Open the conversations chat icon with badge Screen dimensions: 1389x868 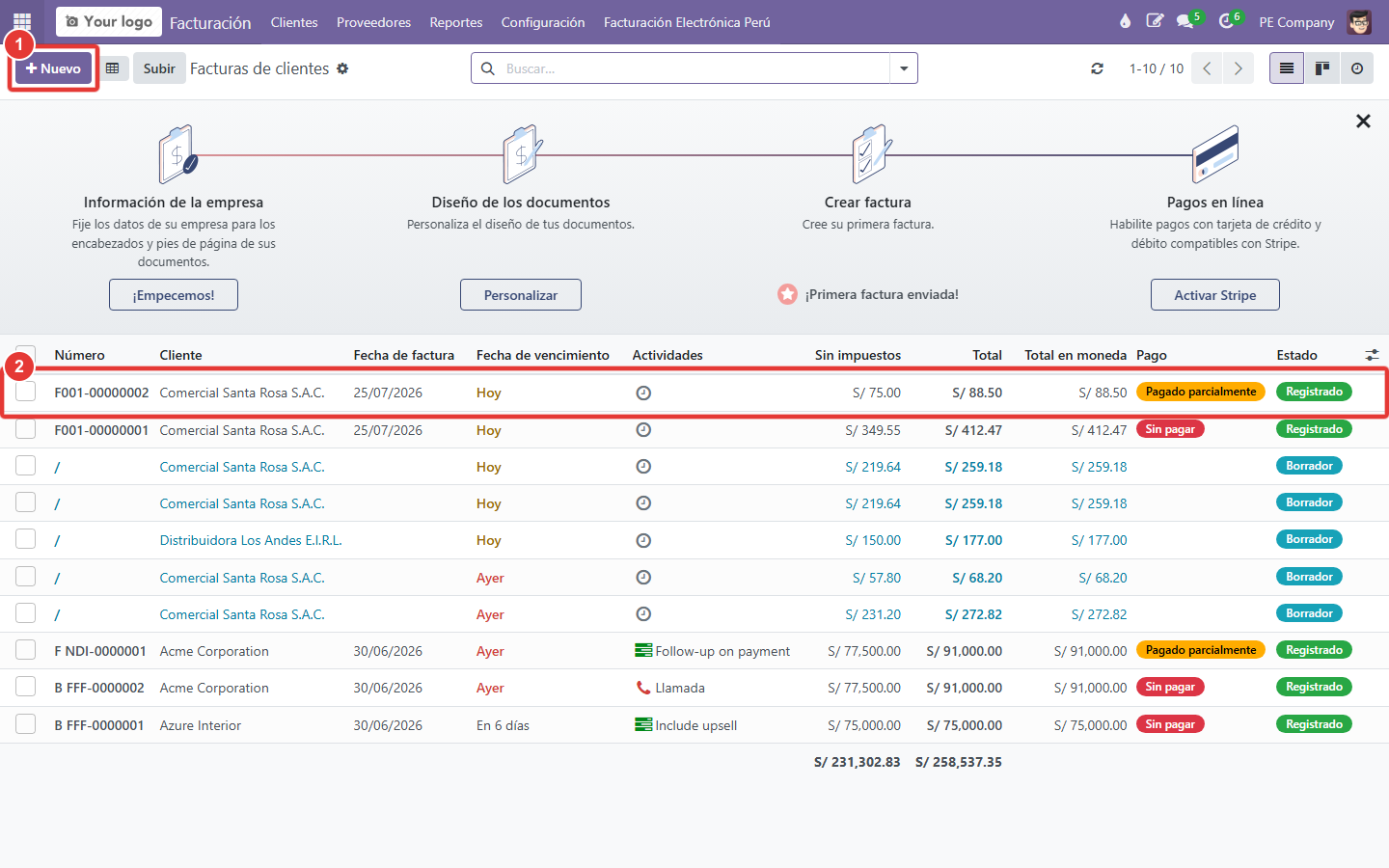tap(1185, 21)
